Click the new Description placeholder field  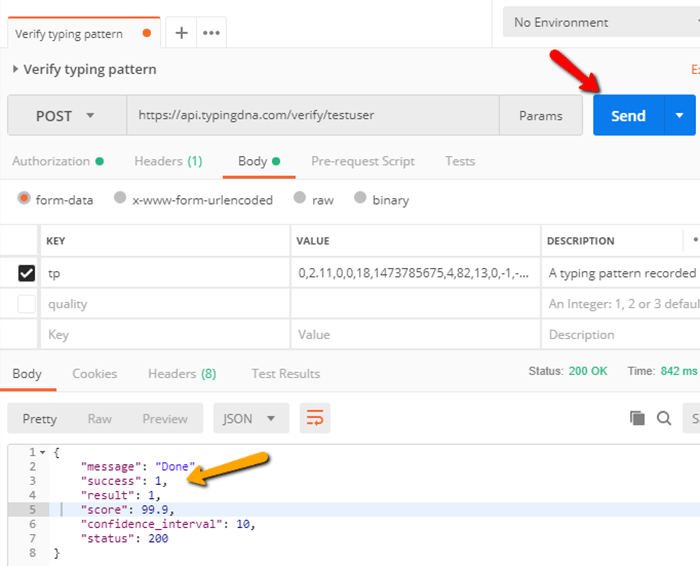tap(621, 334)
